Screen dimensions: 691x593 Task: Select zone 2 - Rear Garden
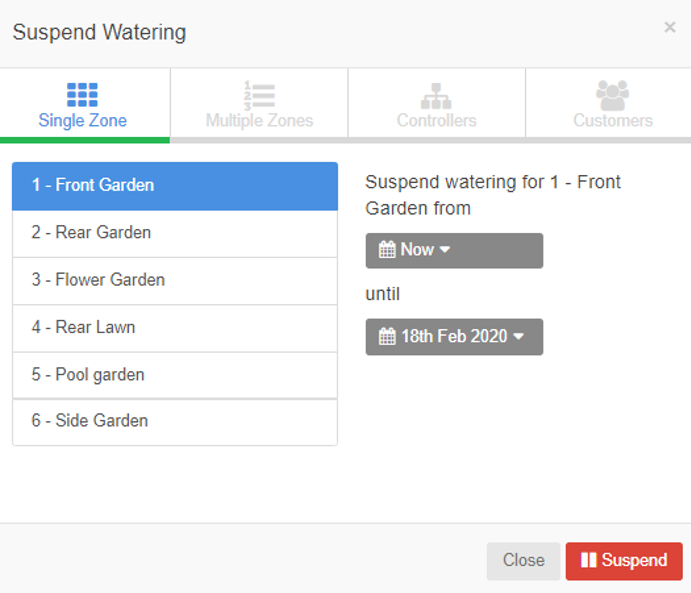175,233
